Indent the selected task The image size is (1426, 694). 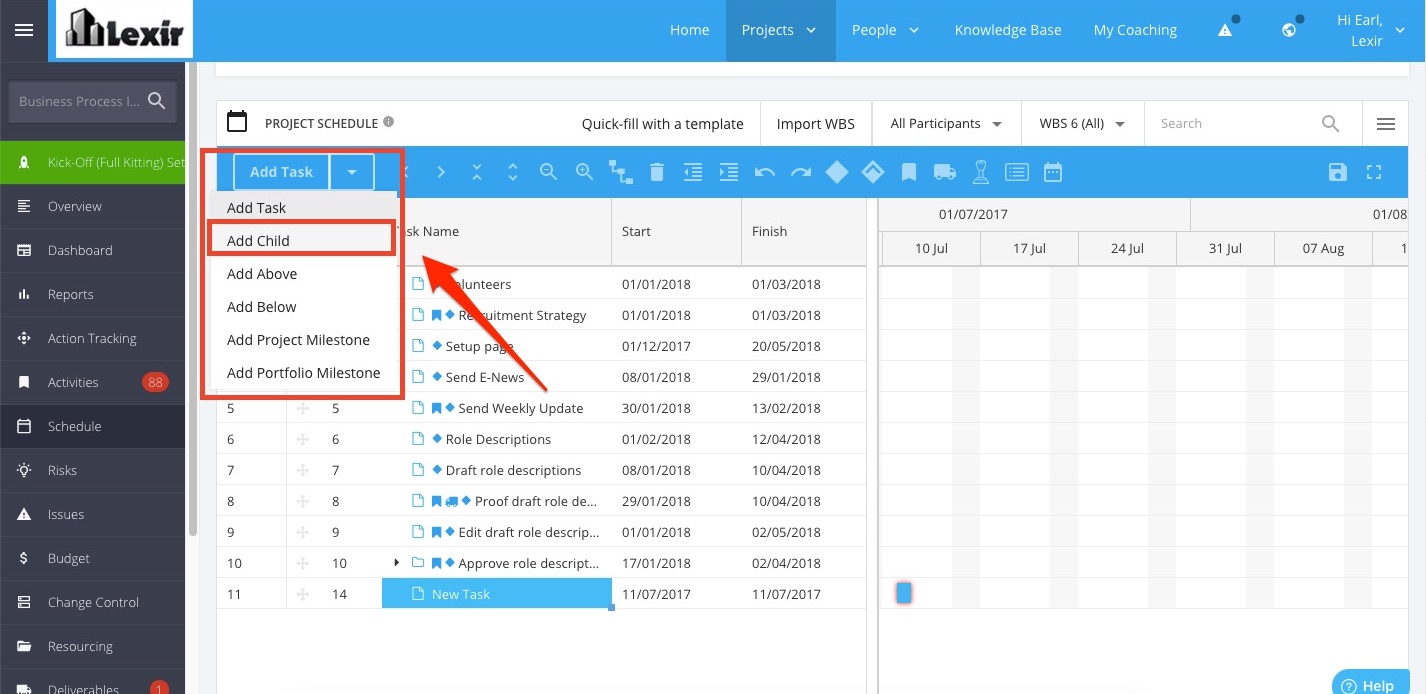click(x=729, y=172)
